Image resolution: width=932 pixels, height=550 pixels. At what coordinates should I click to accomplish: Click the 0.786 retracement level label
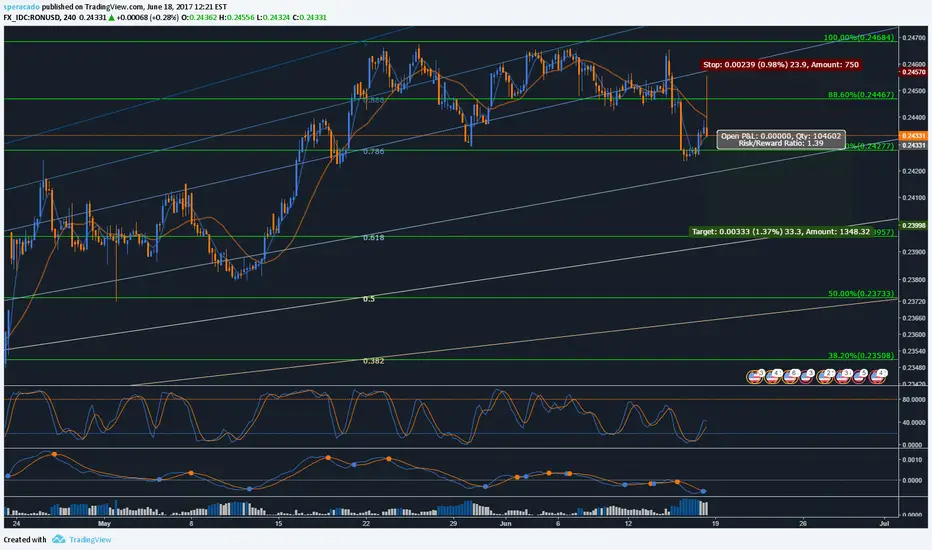[373, 151]
